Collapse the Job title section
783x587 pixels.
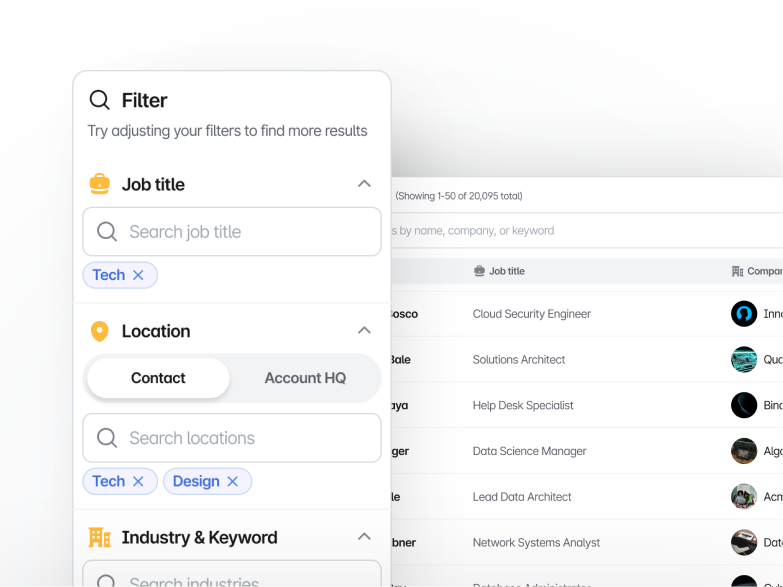[x=365, y=184]
